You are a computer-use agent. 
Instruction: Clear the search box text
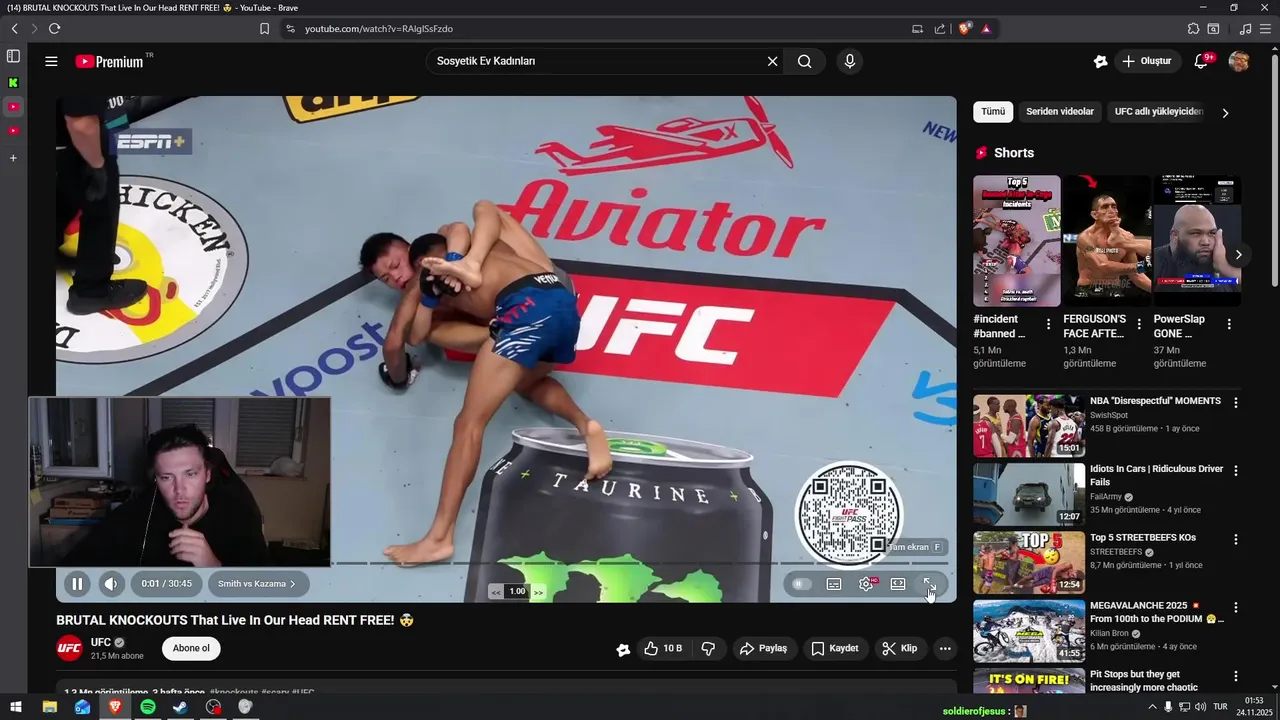click(x=772, y=61)
